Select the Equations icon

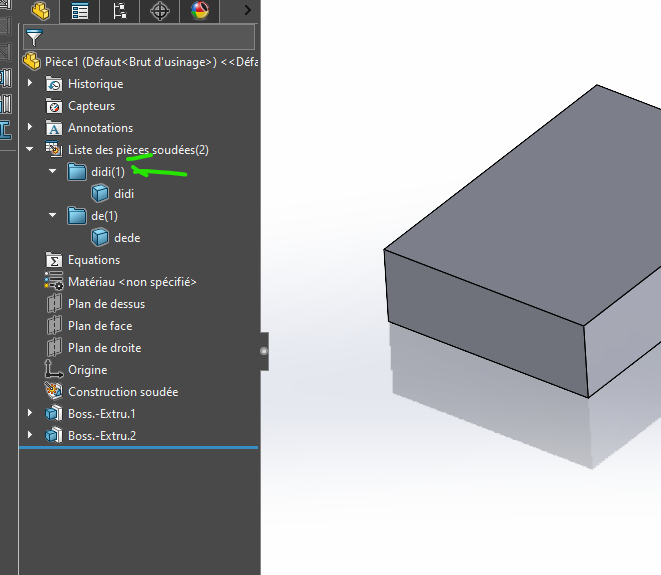pyautogui.click(x=54, y=260)
